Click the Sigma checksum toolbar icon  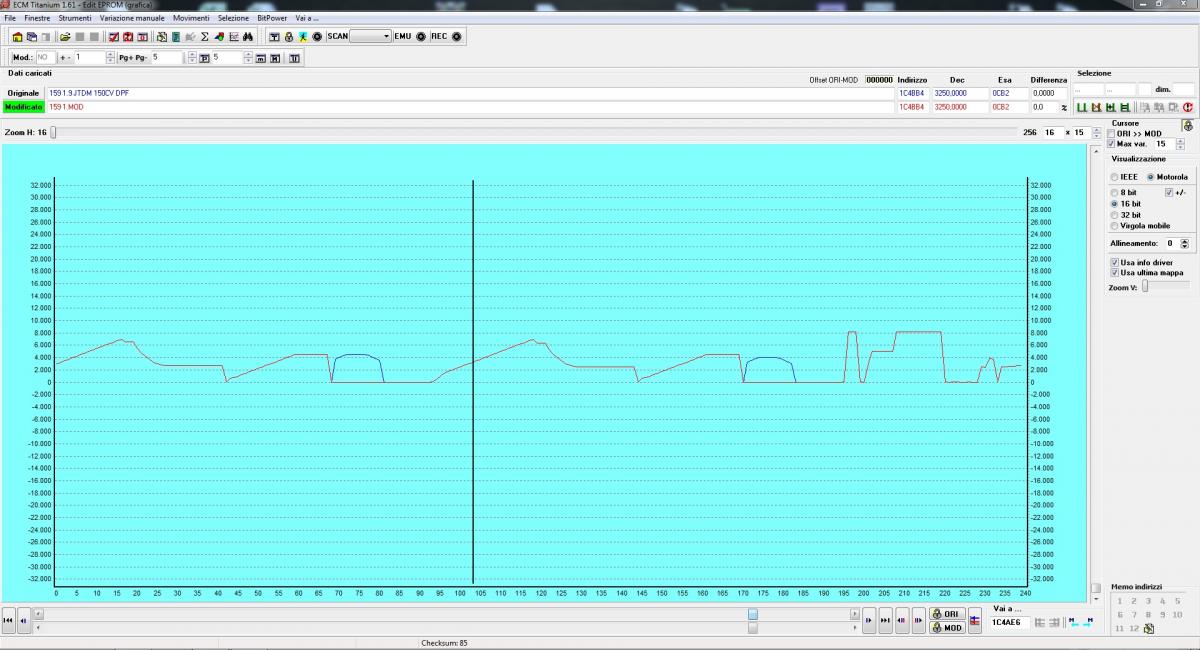[205, 37]
